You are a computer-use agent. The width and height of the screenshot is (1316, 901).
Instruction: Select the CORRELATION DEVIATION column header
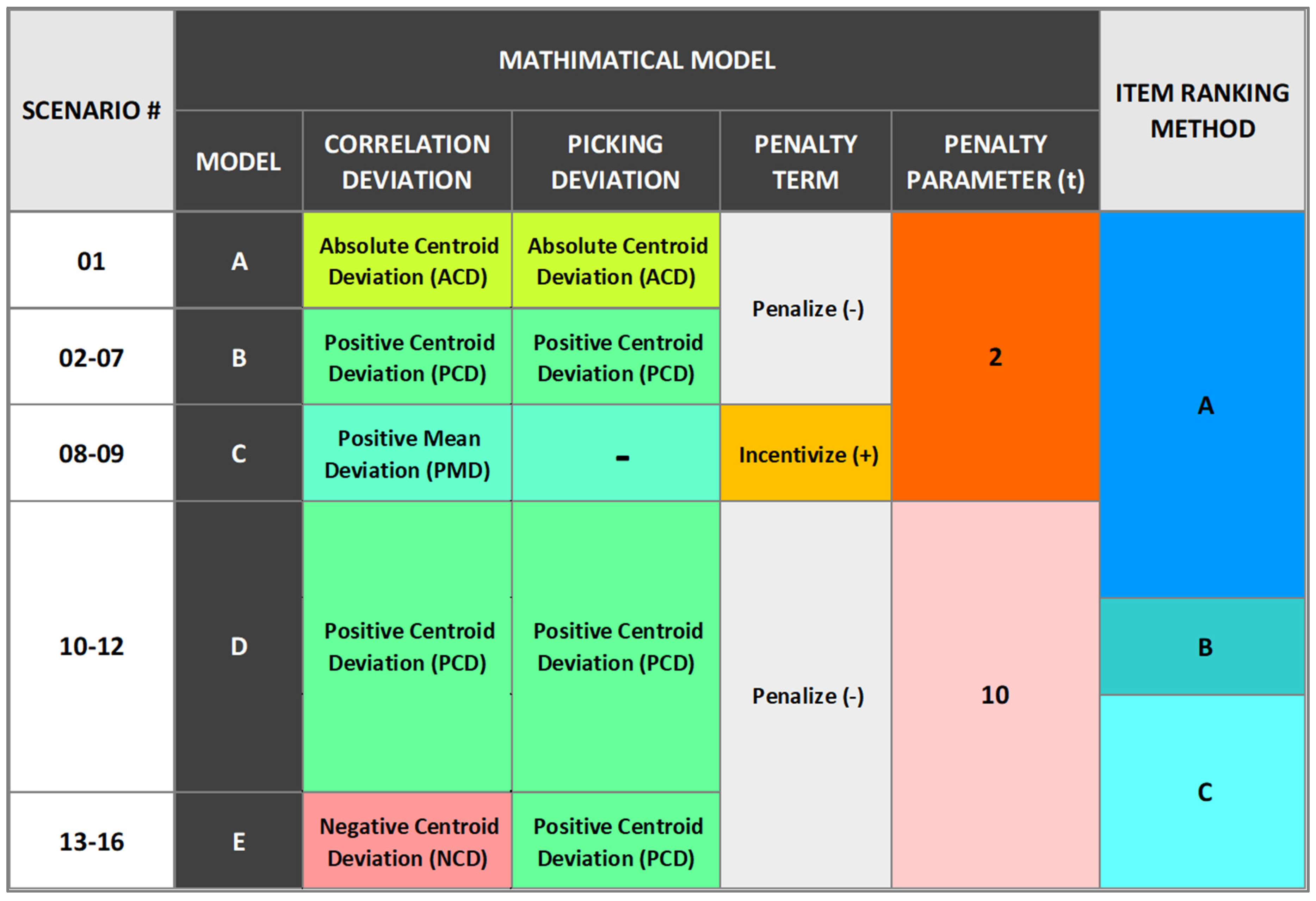[x=407, y=161]
